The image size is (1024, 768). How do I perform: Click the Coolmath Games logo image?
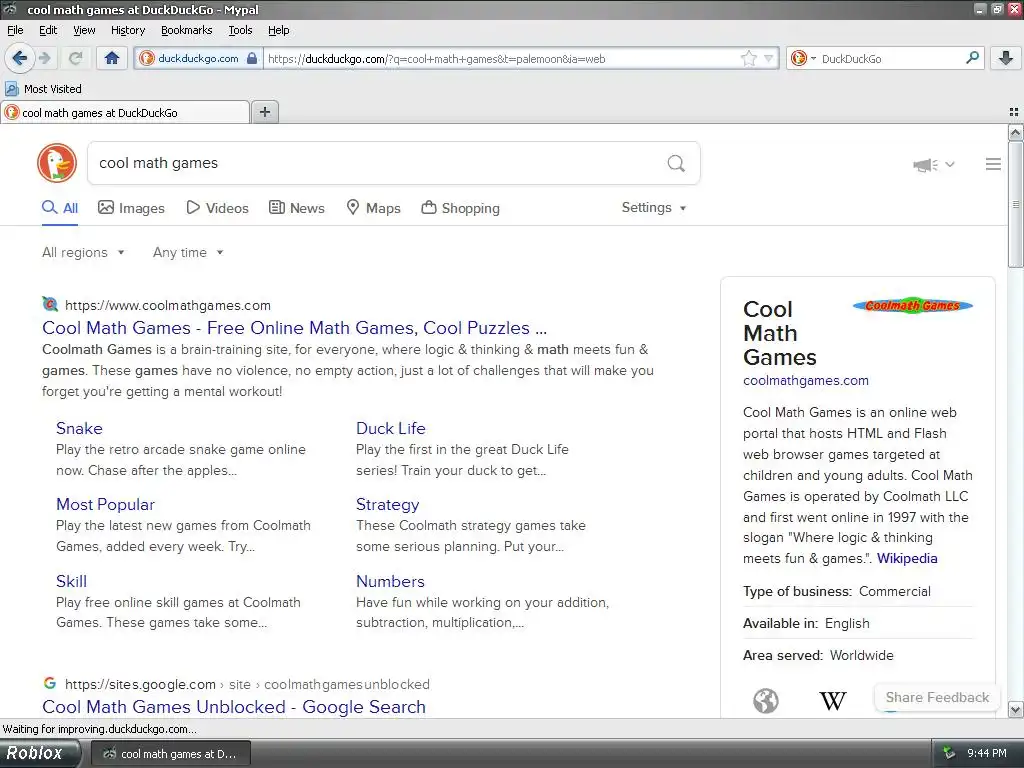pos(912,305)
